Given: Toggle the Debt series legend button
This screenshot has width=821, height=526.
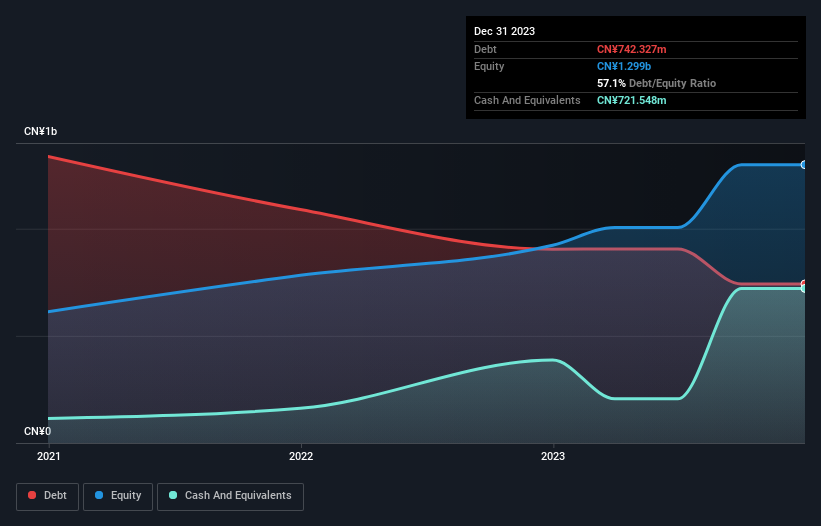Looking at the screenshot, I should (x=47, y=496).
